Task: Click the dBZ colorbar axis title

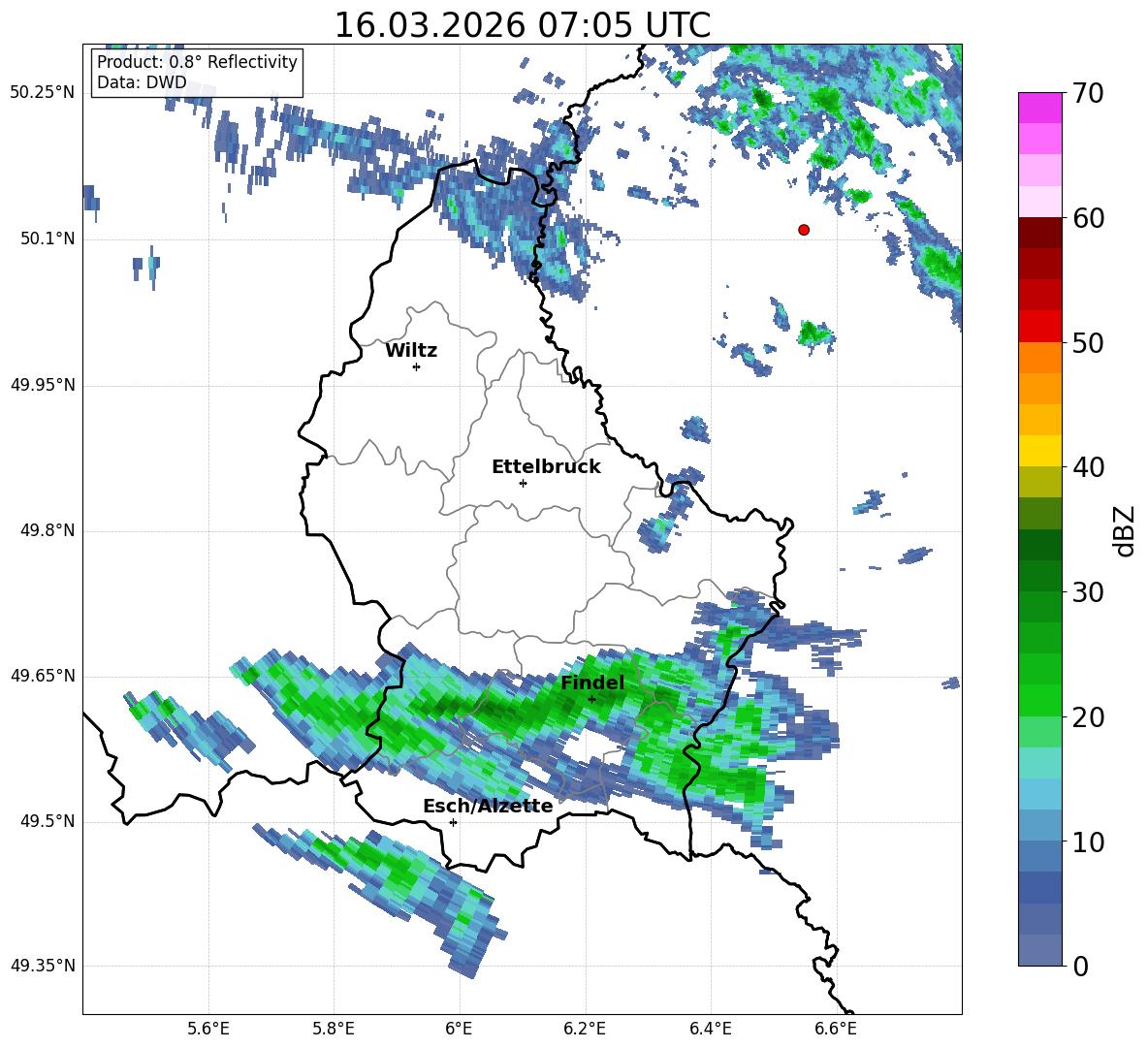Action: (x=1124, y=530)
